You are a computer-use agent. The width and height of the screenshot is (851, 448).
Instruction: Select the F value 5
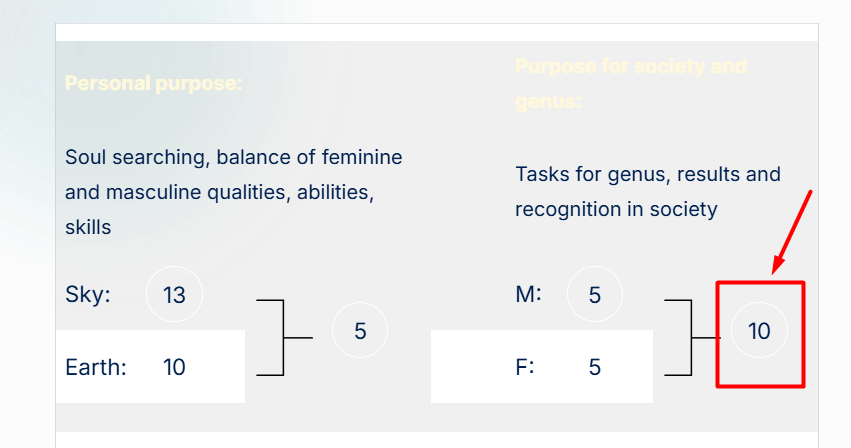pyautogui.click(x=595, y=368)
